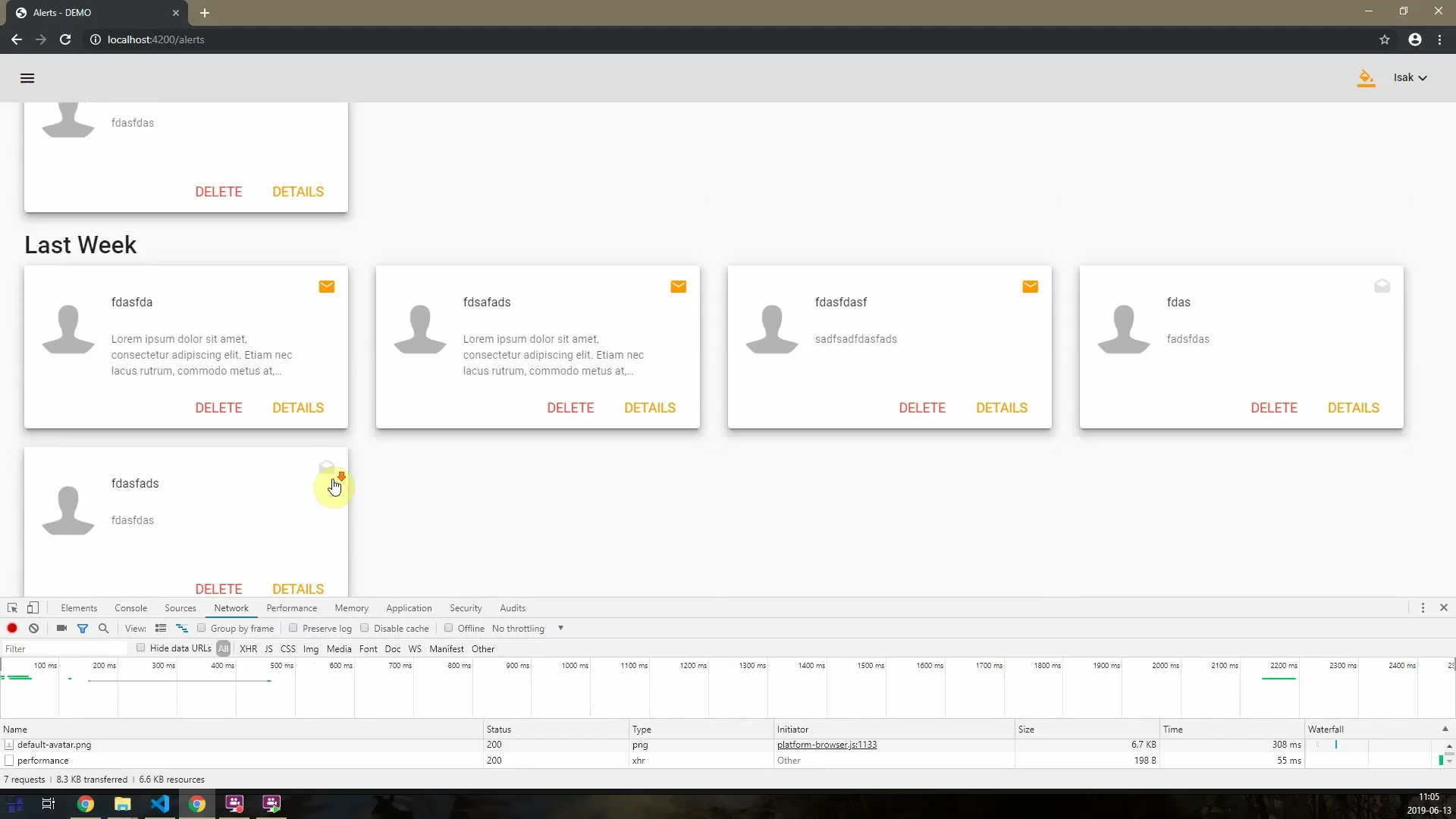The image size is (1456, 819).
Task: Switch to Elements tab
Action: [x=79, y=608]
